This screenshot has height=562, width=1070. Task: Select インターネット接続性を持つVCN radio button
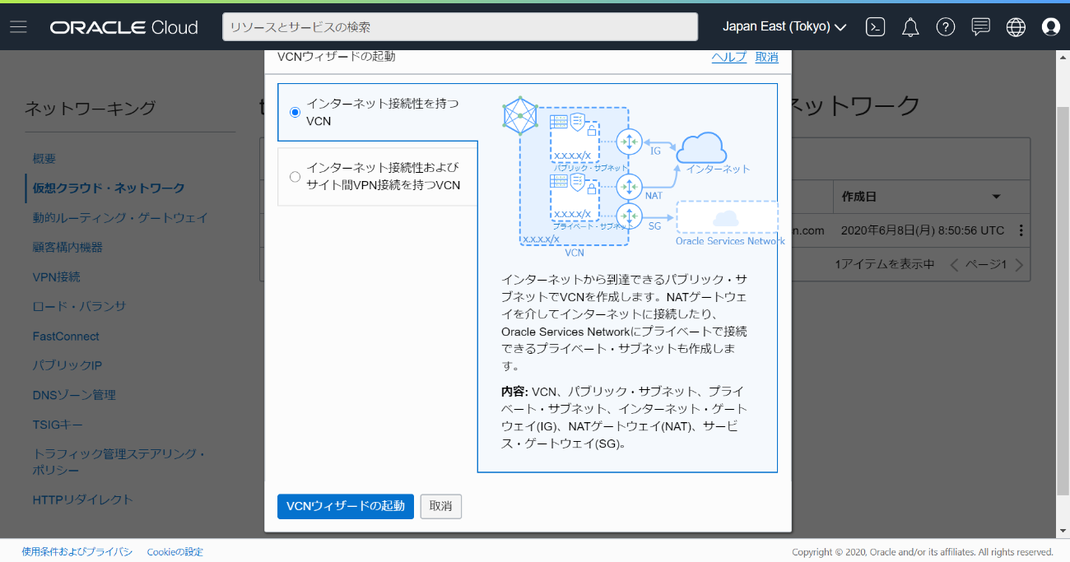pos(295,112)
